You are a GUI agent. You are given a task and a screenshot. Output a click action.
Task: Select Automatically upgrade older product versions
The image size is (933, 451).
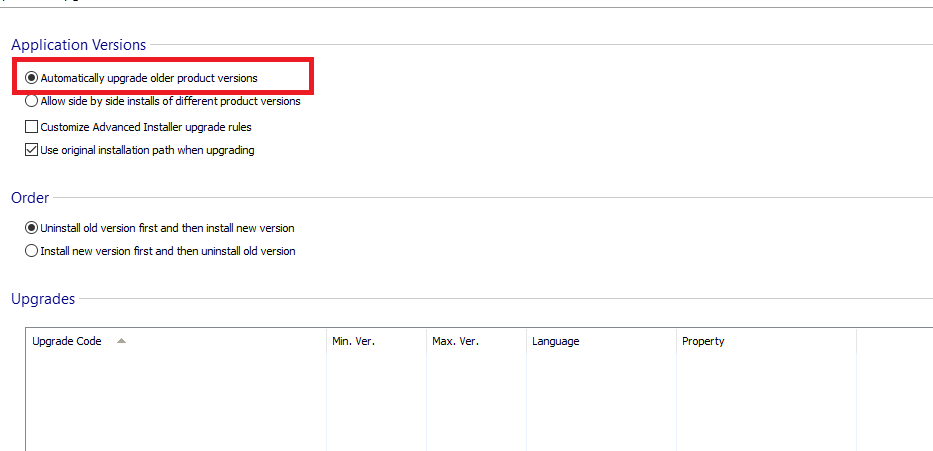[x=32, y=77]
